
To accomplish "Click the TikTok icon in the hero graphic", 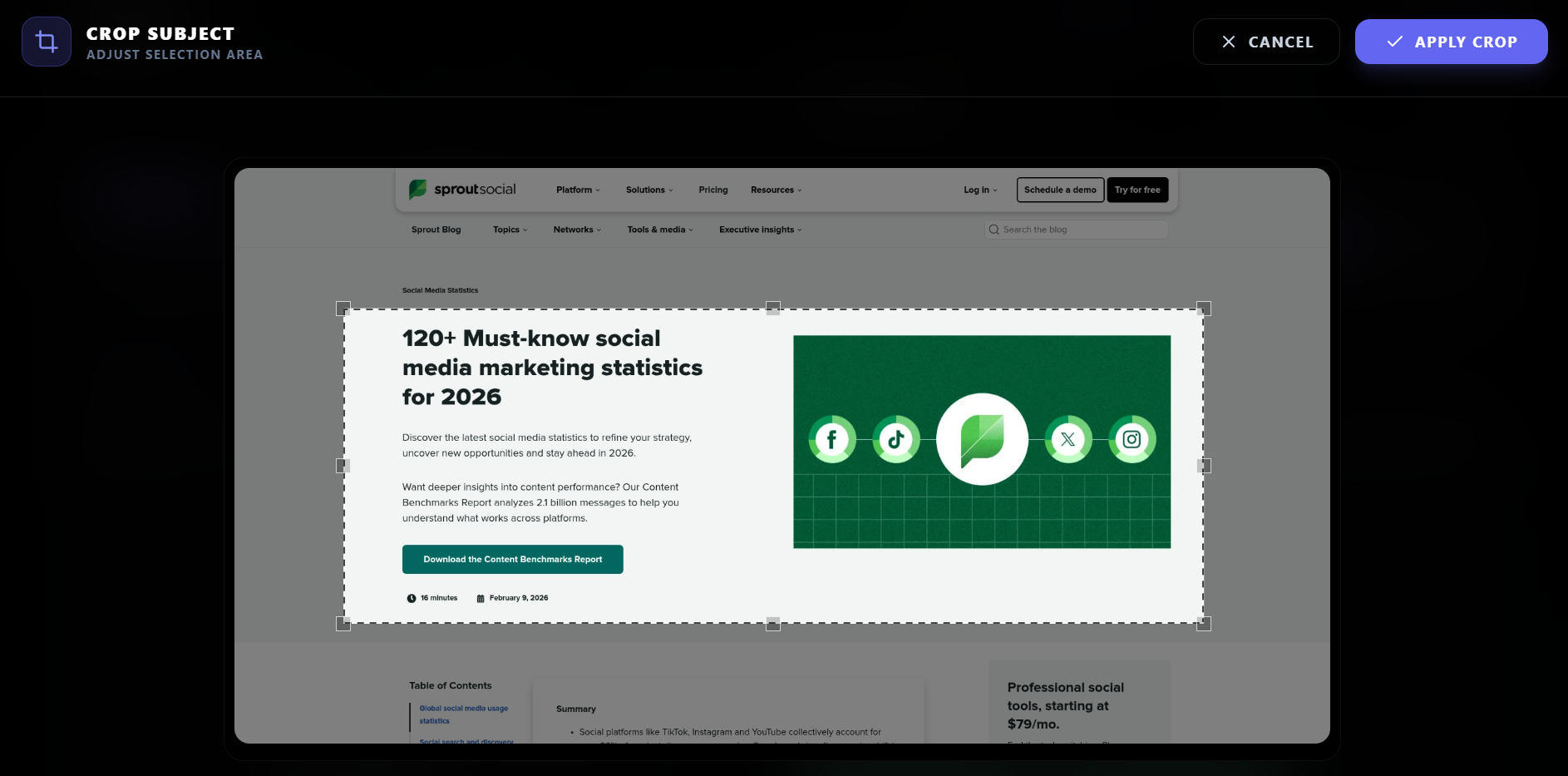I will (x=895, y=439).
